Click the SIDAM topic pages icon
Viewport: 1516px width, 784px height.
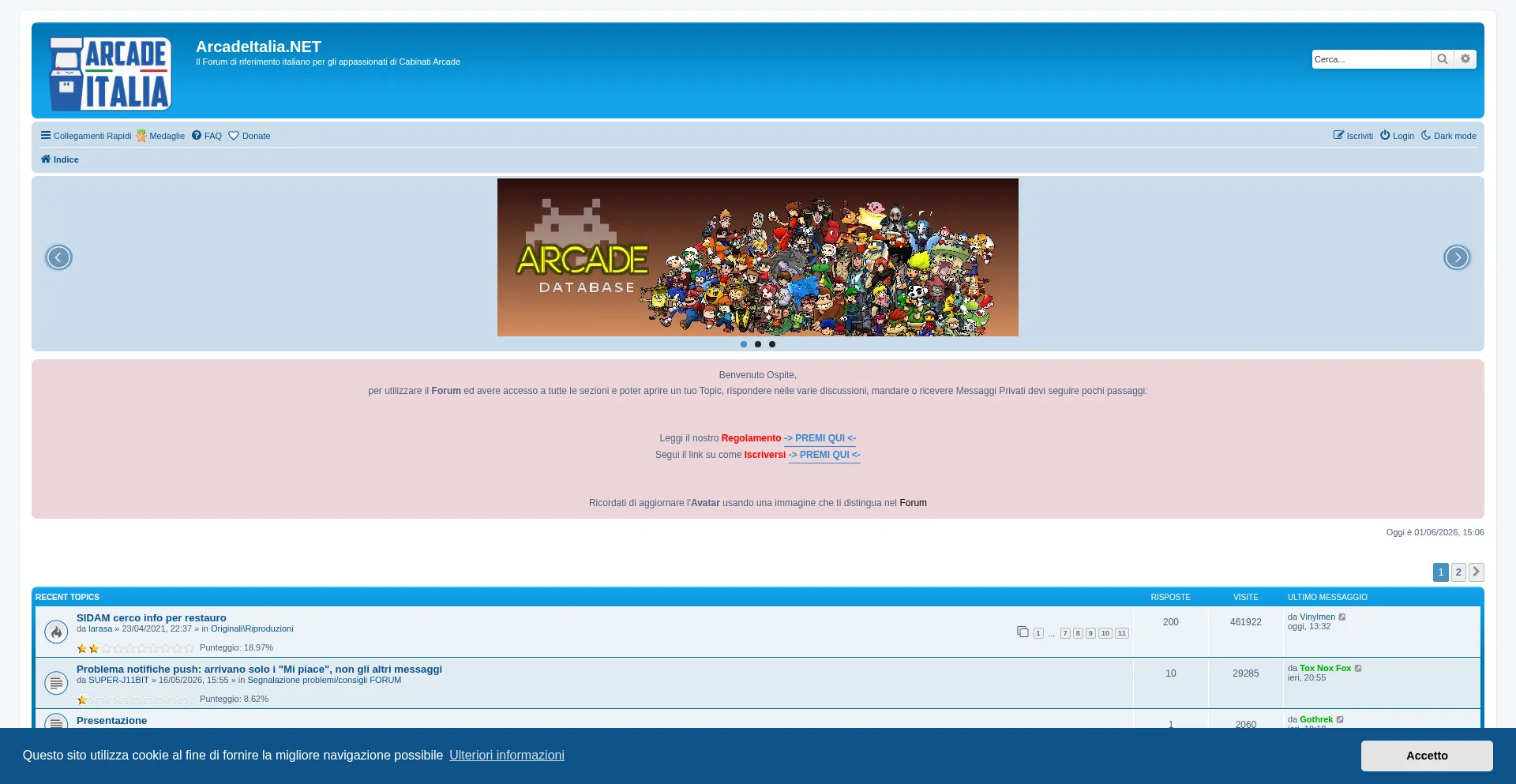[x=1023, y=632]
